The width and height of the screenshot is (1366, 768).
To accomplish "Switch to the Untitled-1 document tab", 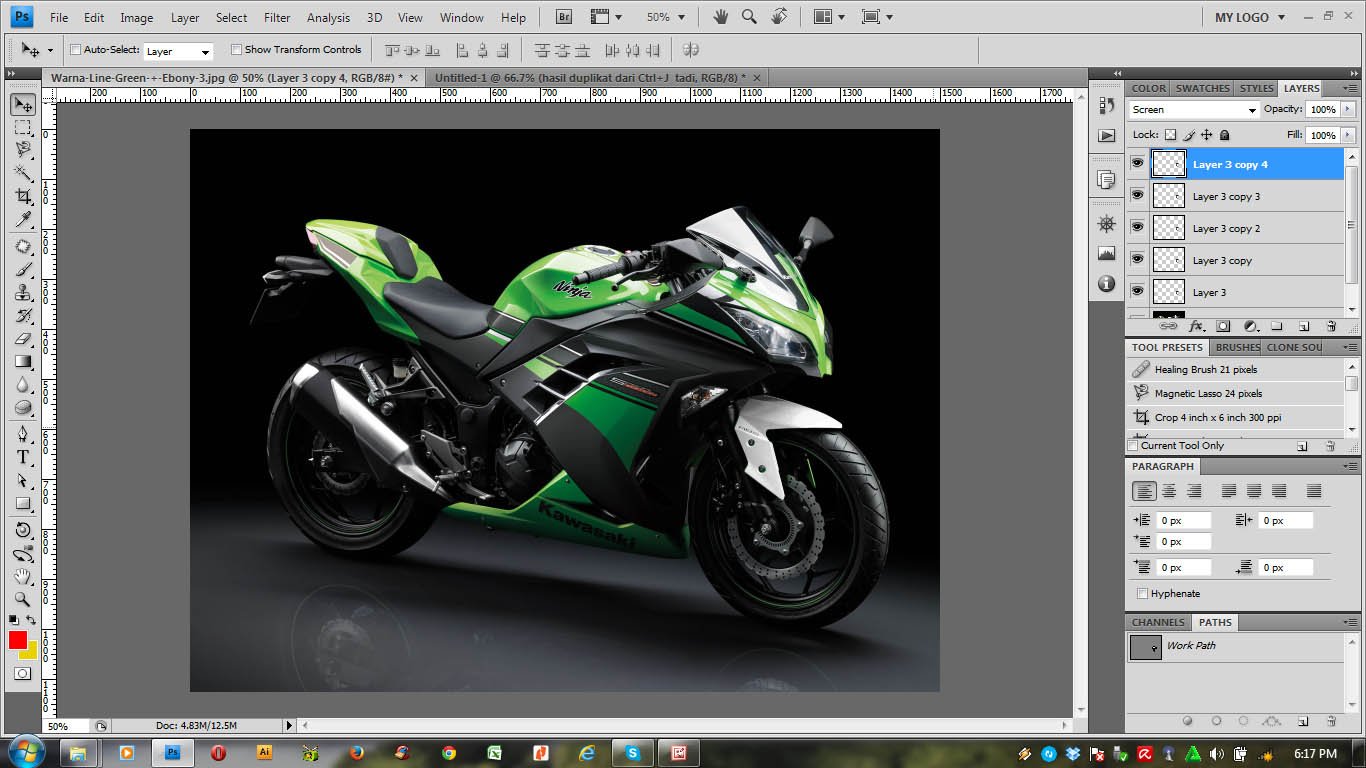I will coord(590,77).
